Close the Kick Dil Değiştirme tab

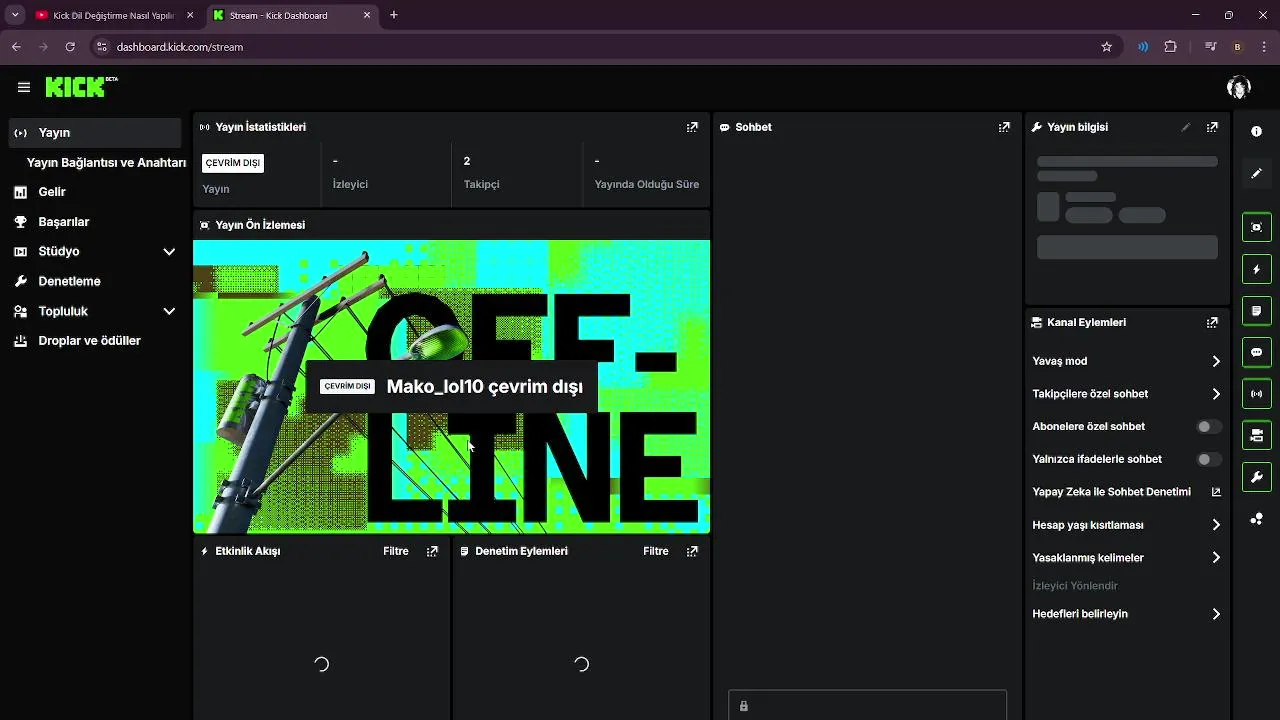coord(190,16)
